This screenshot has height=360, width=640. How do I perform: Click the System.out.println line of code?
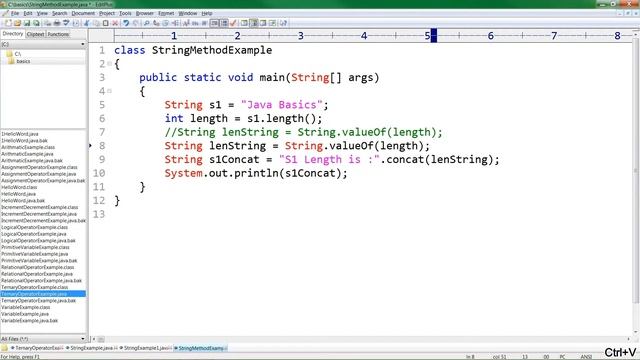click(256, 173)
